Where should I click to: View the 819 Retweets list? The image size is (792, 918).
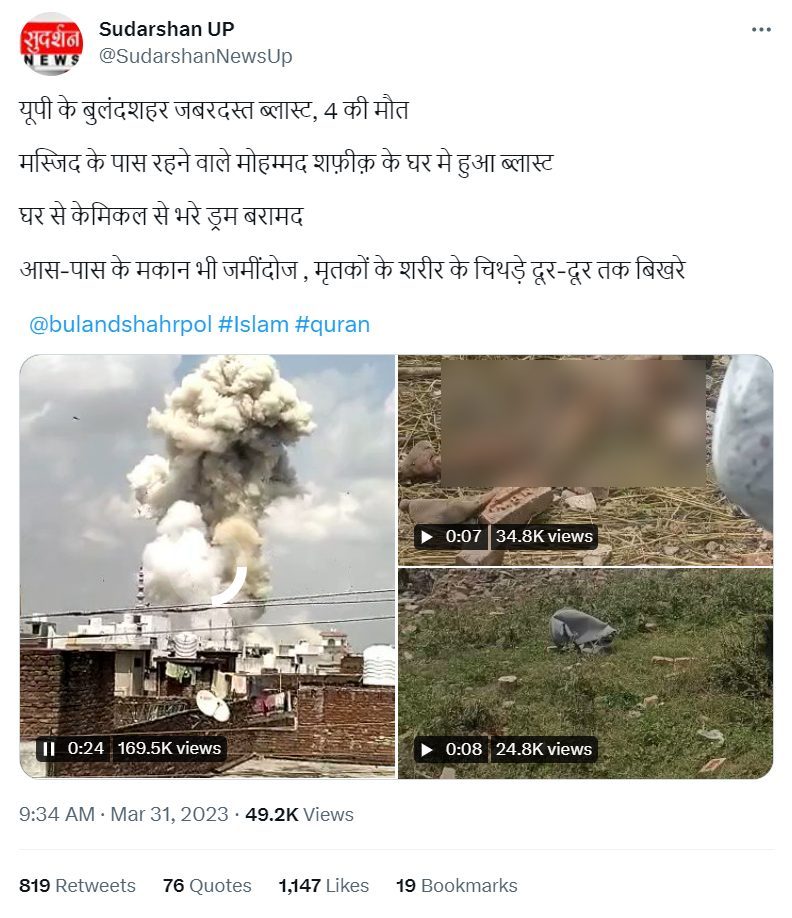point(77,885)
